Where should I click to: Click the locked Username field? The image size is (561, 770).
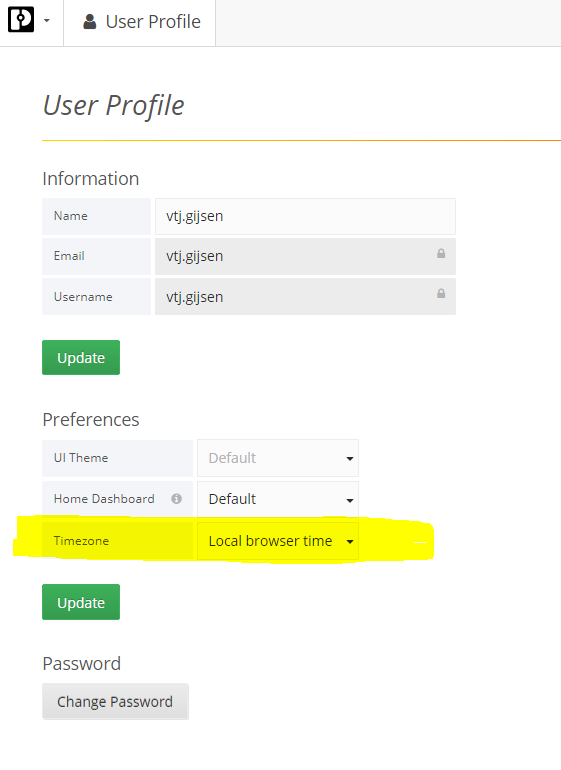click(x=305, y=297)
